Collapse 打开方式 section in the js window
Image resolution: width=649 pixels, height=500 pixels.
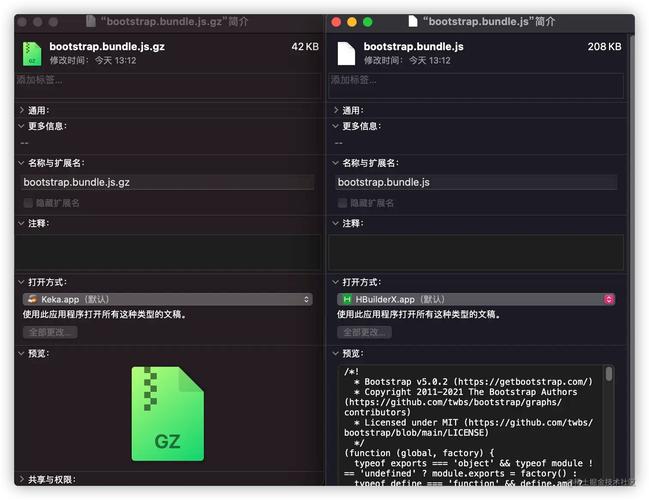pyautogui.click(x=336, y=282)
